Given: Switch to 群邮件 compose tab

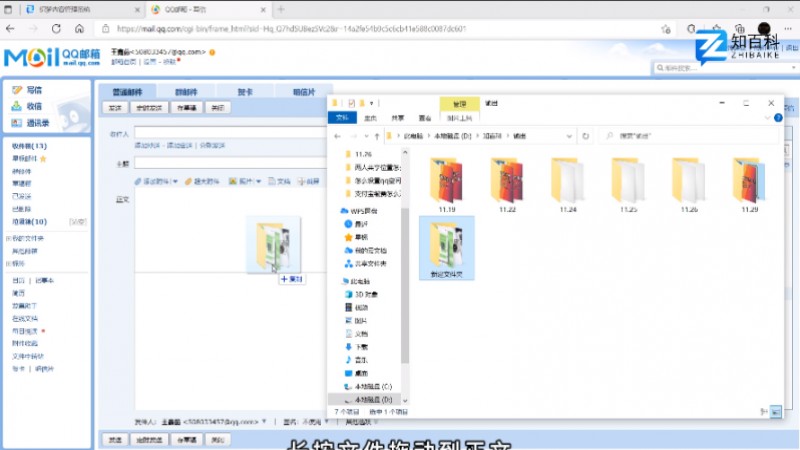Looking at the screenshot, I should pyautogui.click(x=186, y=92).
